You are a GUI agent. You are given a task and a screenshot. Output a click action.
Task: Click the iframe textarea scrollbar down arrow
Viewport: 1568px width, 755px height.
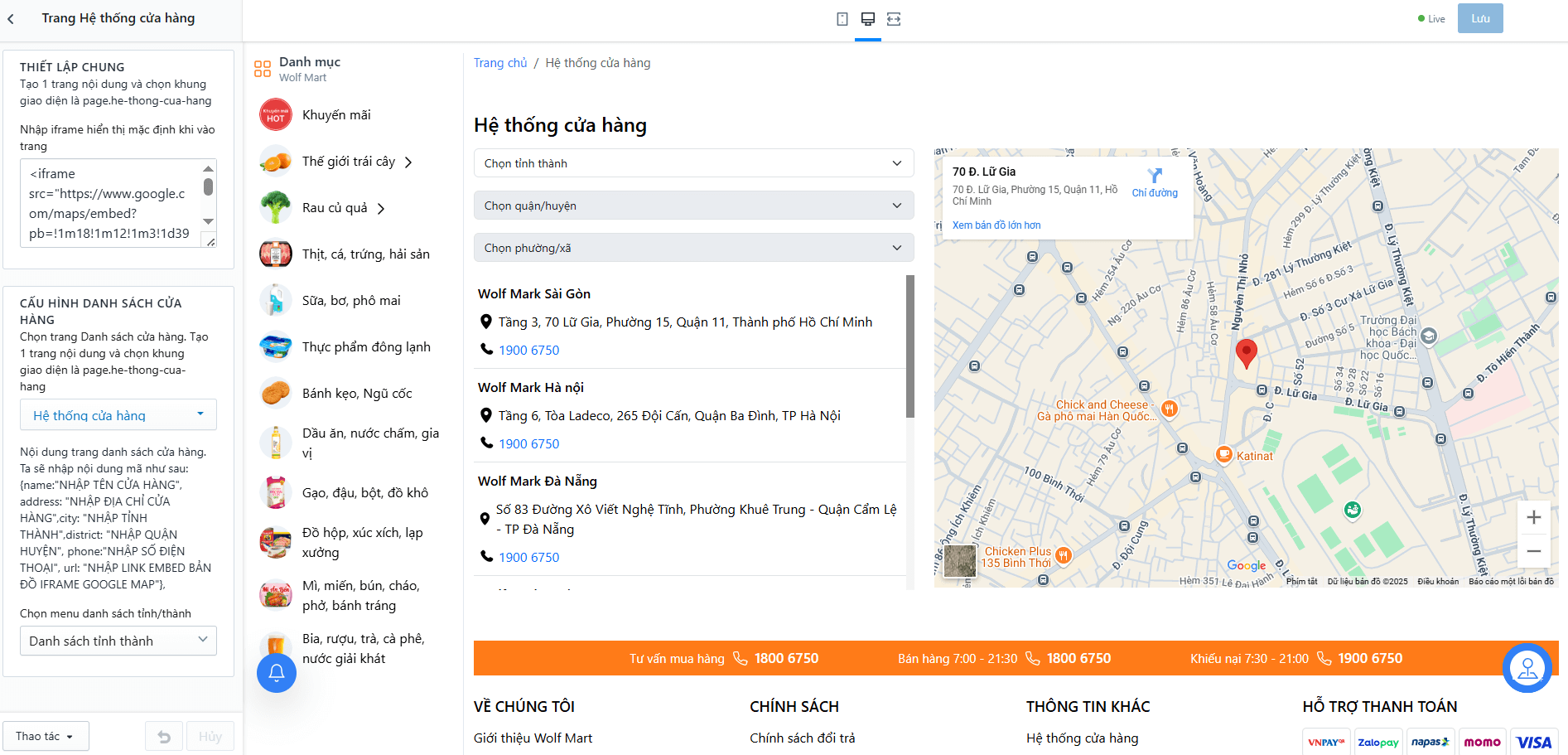(209, 222)
